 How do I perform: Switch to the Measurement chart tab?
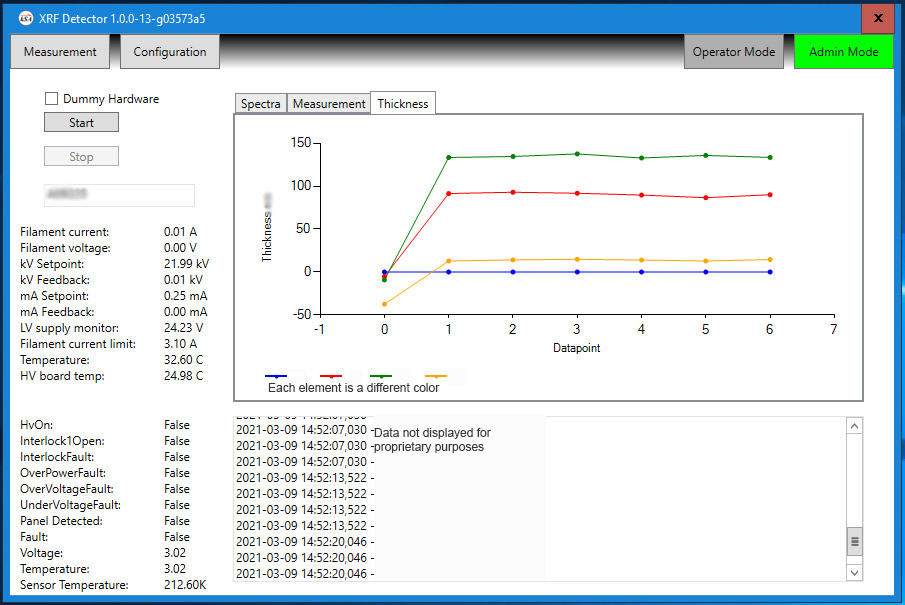click(329, 104)
